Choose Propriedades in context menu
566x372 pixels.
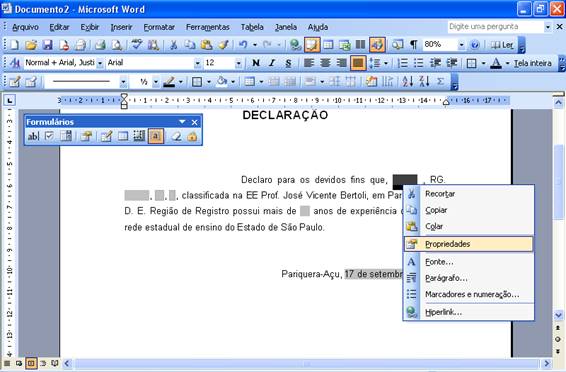469,244
